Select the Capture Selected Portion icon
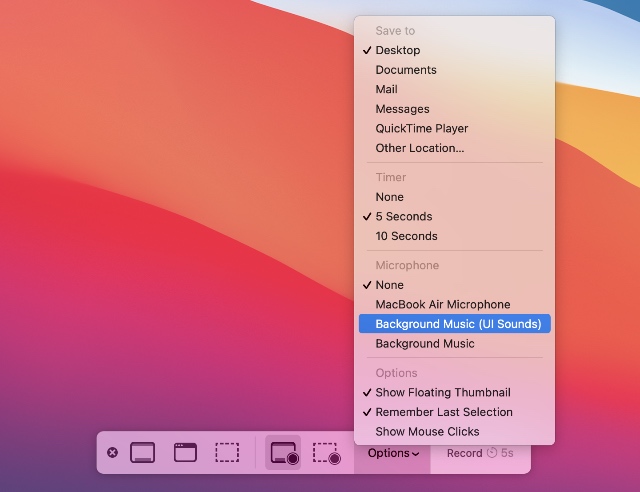This screenshot has height=492, width=640. 227,452
